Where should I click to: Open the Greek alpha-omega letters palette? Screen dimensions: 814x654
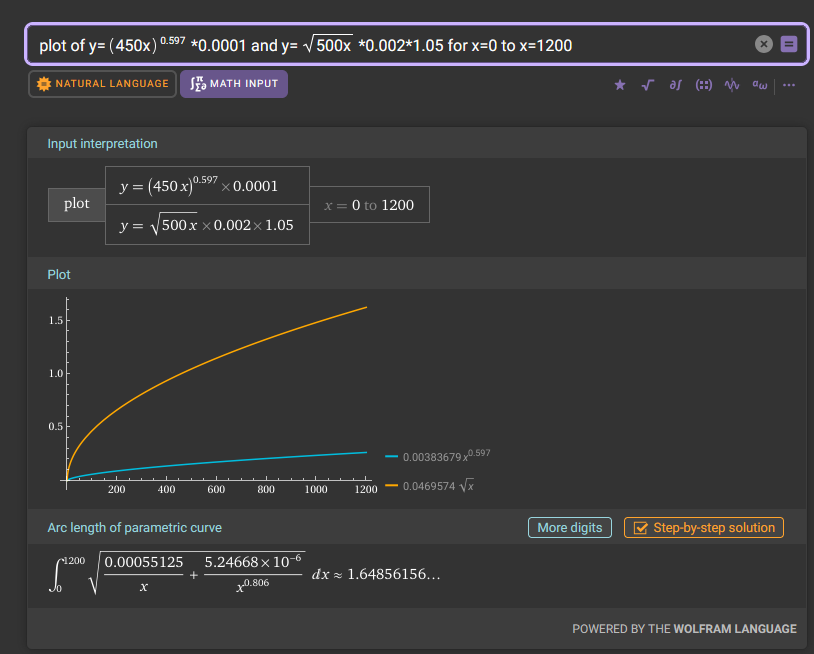(760, 85)
